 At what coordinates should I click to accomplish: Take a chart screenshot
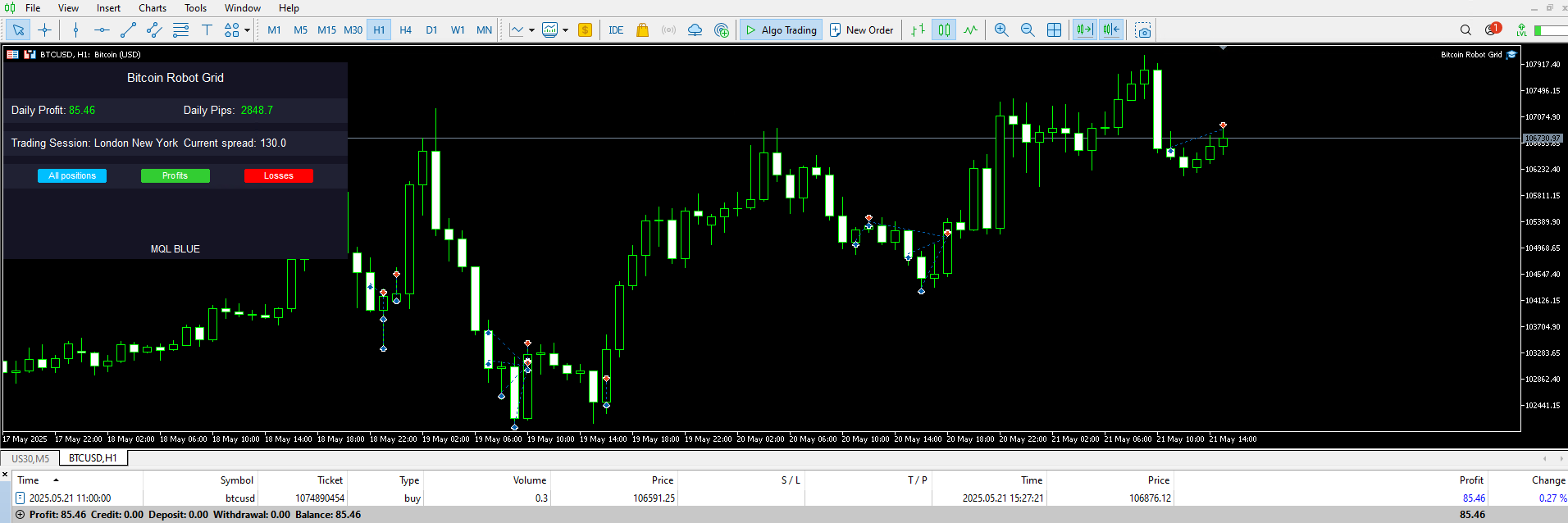coord(1143,30)
